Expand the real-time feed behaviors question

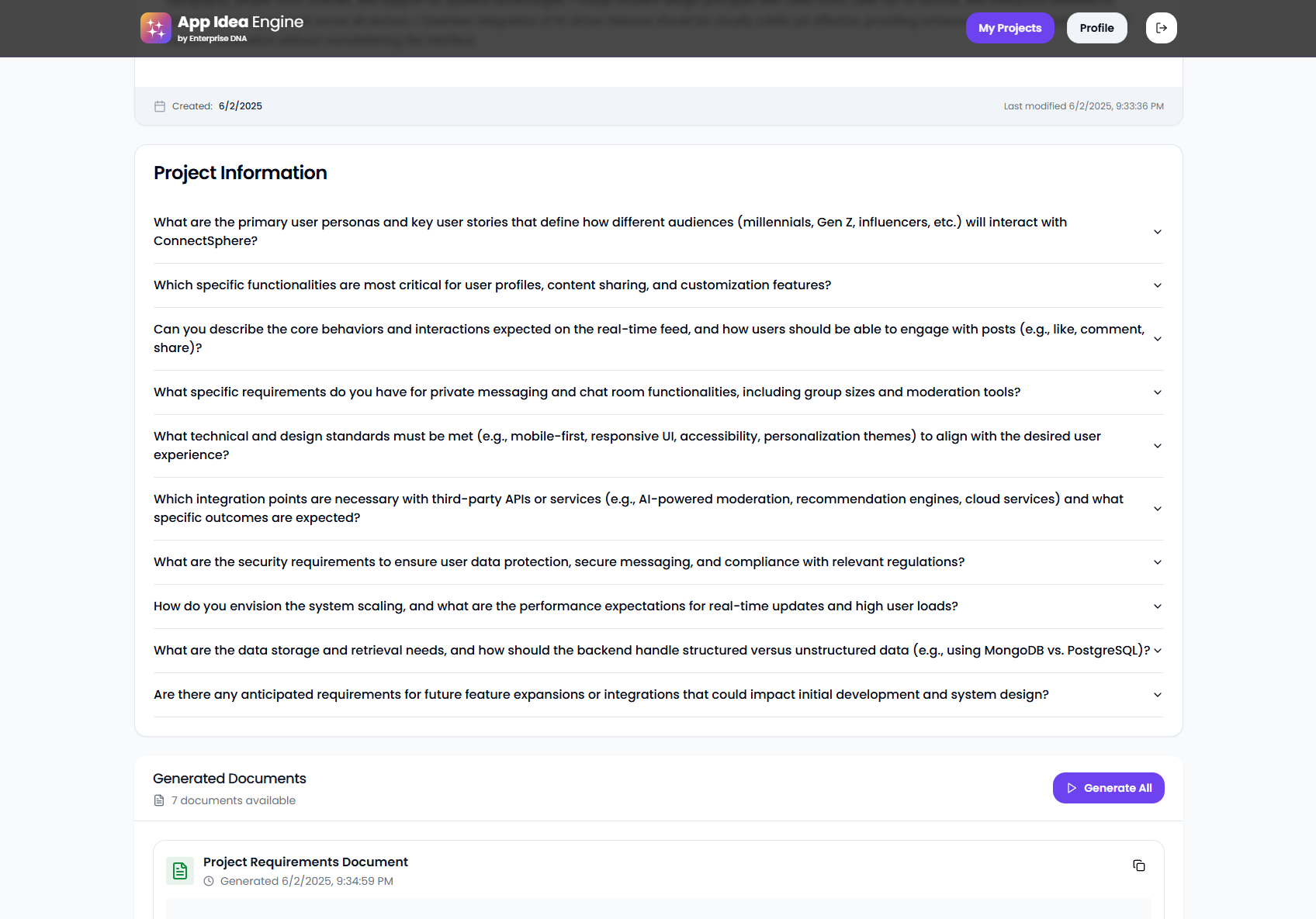tap(1157, 338)
